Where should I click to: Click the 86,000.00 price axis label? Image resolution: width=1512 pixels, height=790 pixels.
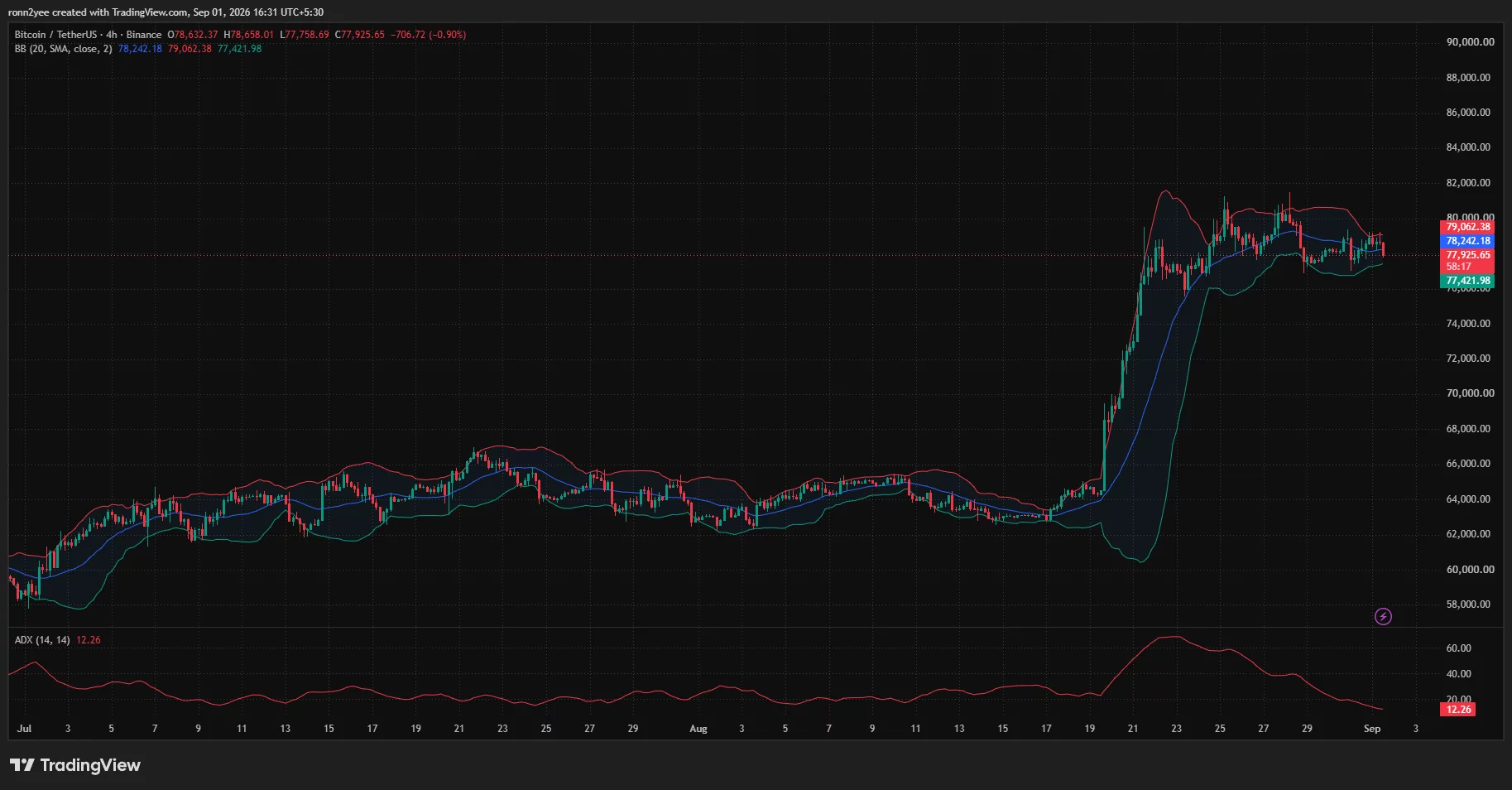[1468, 113]
